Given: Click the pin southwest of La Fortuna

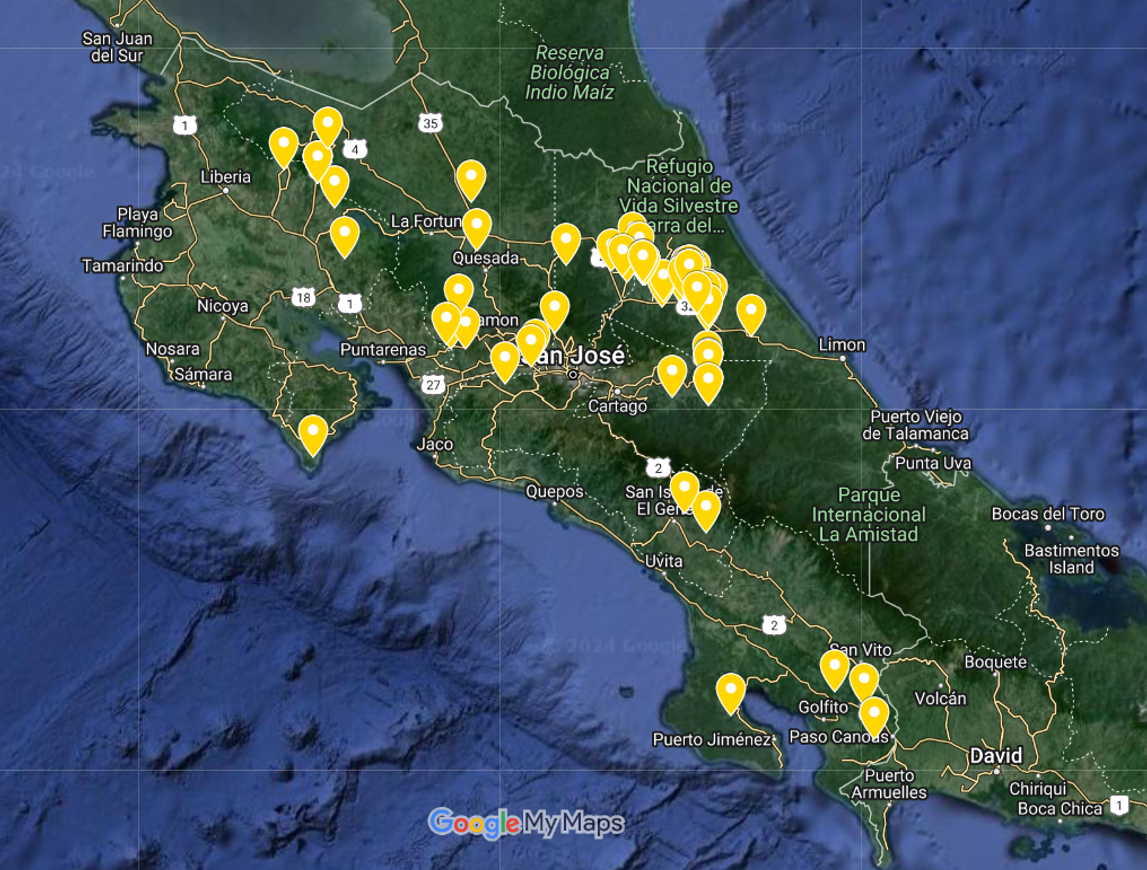Looking at the screenshot, I should [x=344, y=236].
